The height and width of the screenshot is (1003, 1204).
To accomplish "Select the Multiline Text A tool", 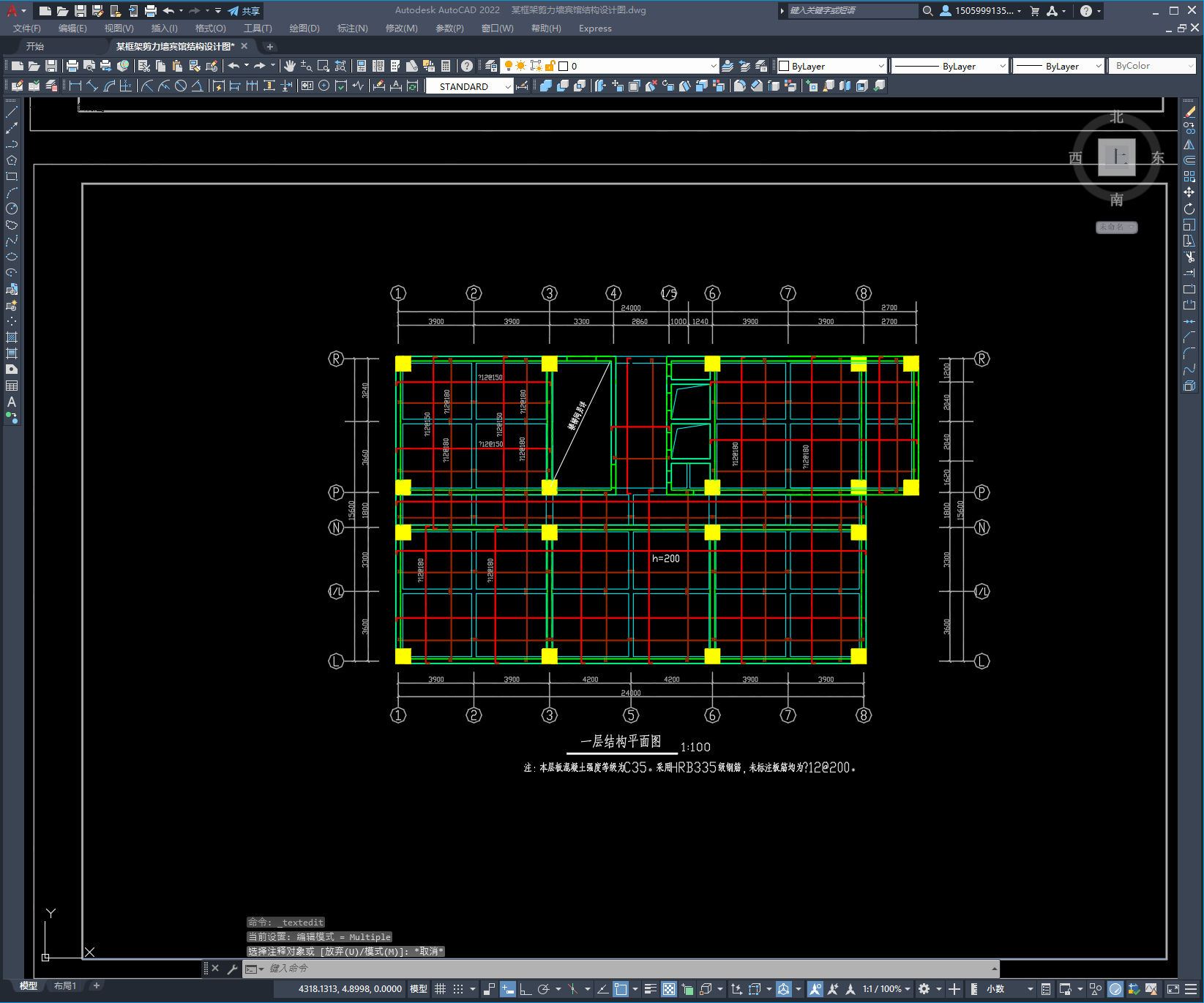I will (x=12, y=402).
